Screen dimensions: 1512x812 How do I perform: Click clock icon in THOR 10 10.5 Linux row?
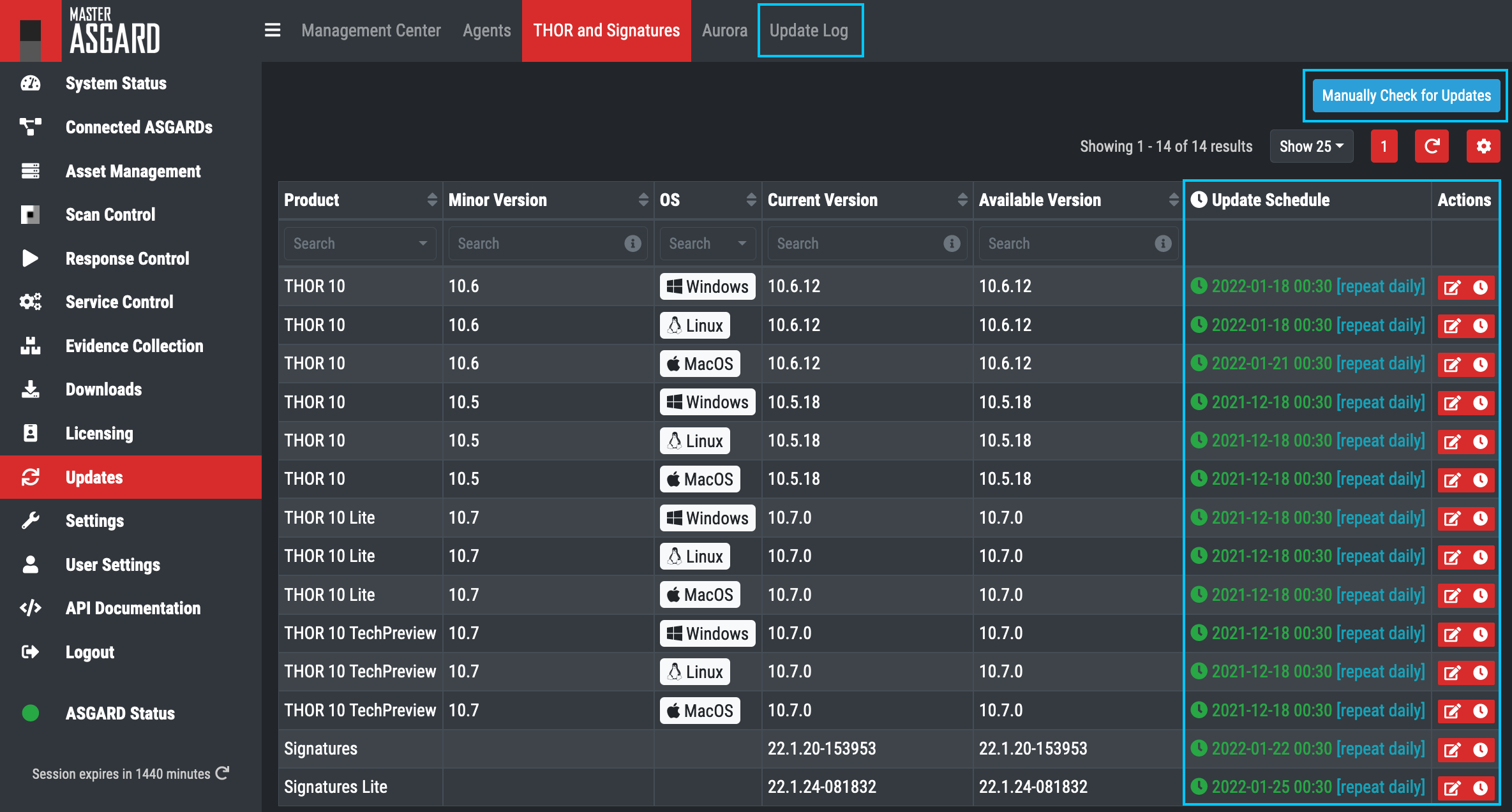(x=1481, y=441)
